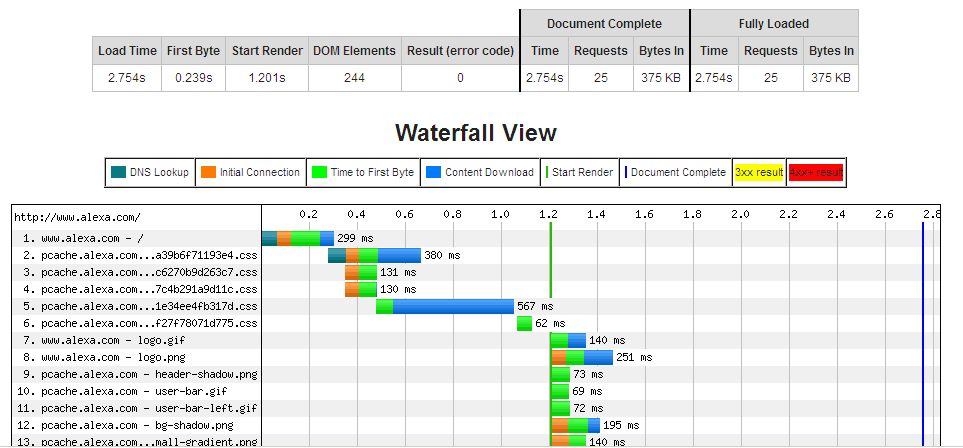Select request 12 bg-shadow.png
The width and height of the screenshot is (963, 448).
136,425
